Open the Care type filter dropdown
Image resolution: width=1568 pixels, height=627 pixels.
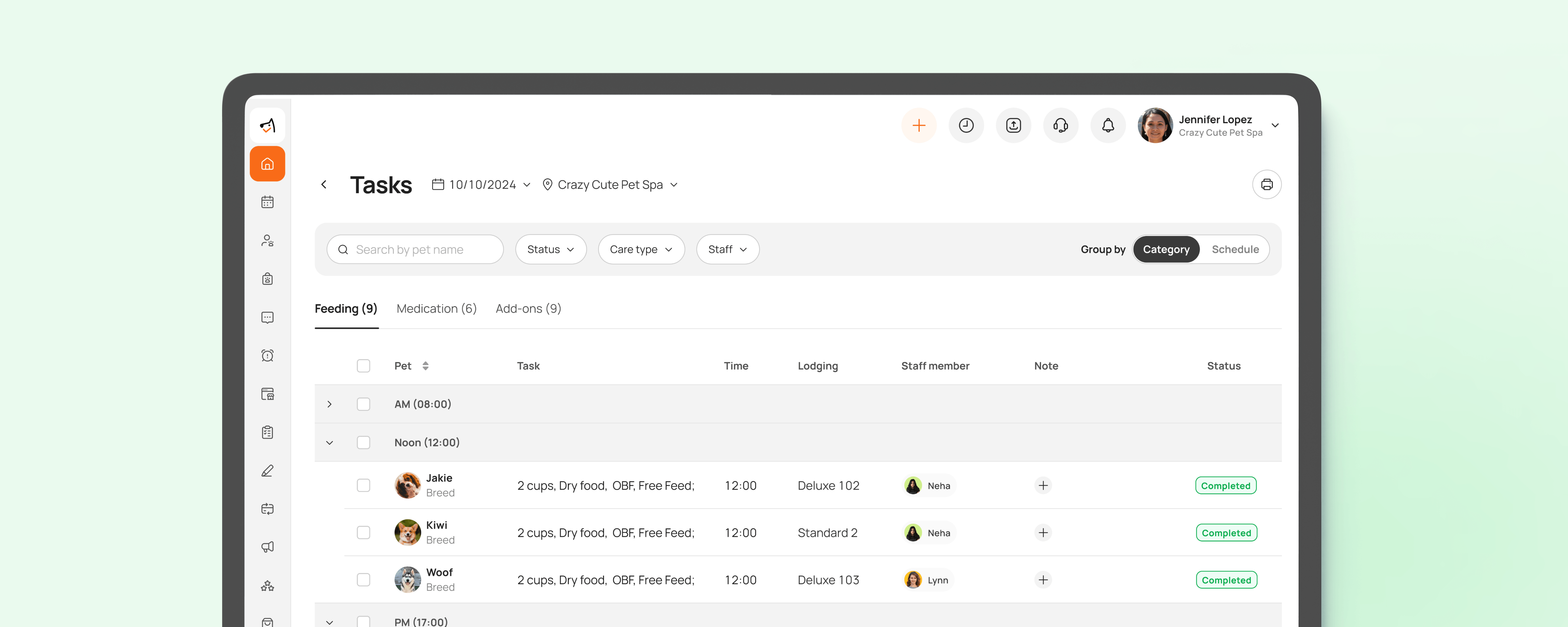click(641, 249)
